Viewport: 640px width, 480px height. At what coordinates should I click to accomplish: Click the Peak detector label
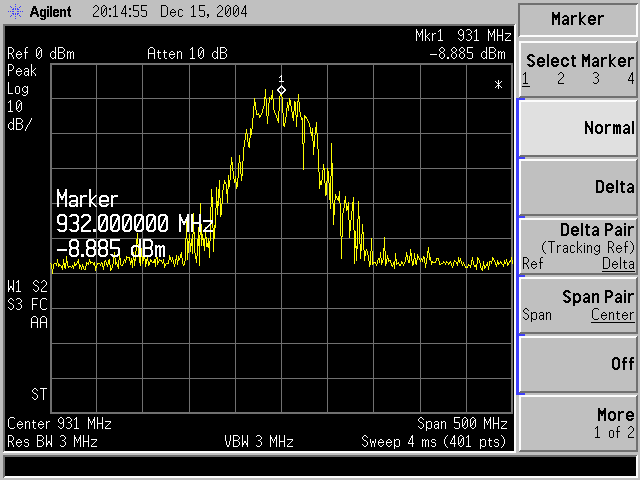click(22, 71)
